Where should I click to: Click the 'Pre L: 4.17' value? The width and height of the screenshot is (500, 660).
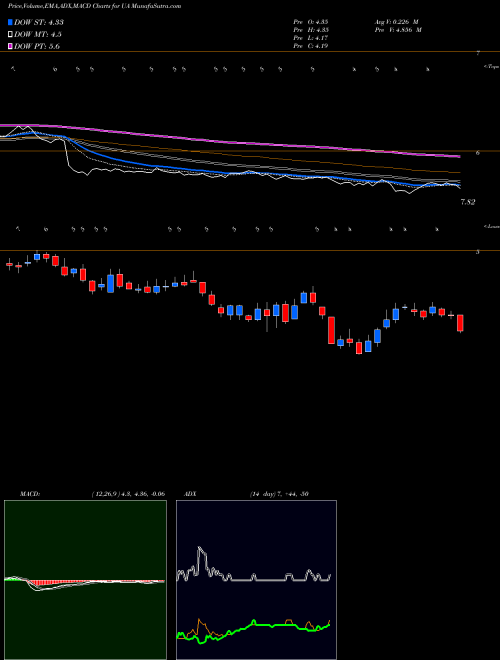(311, 38)
